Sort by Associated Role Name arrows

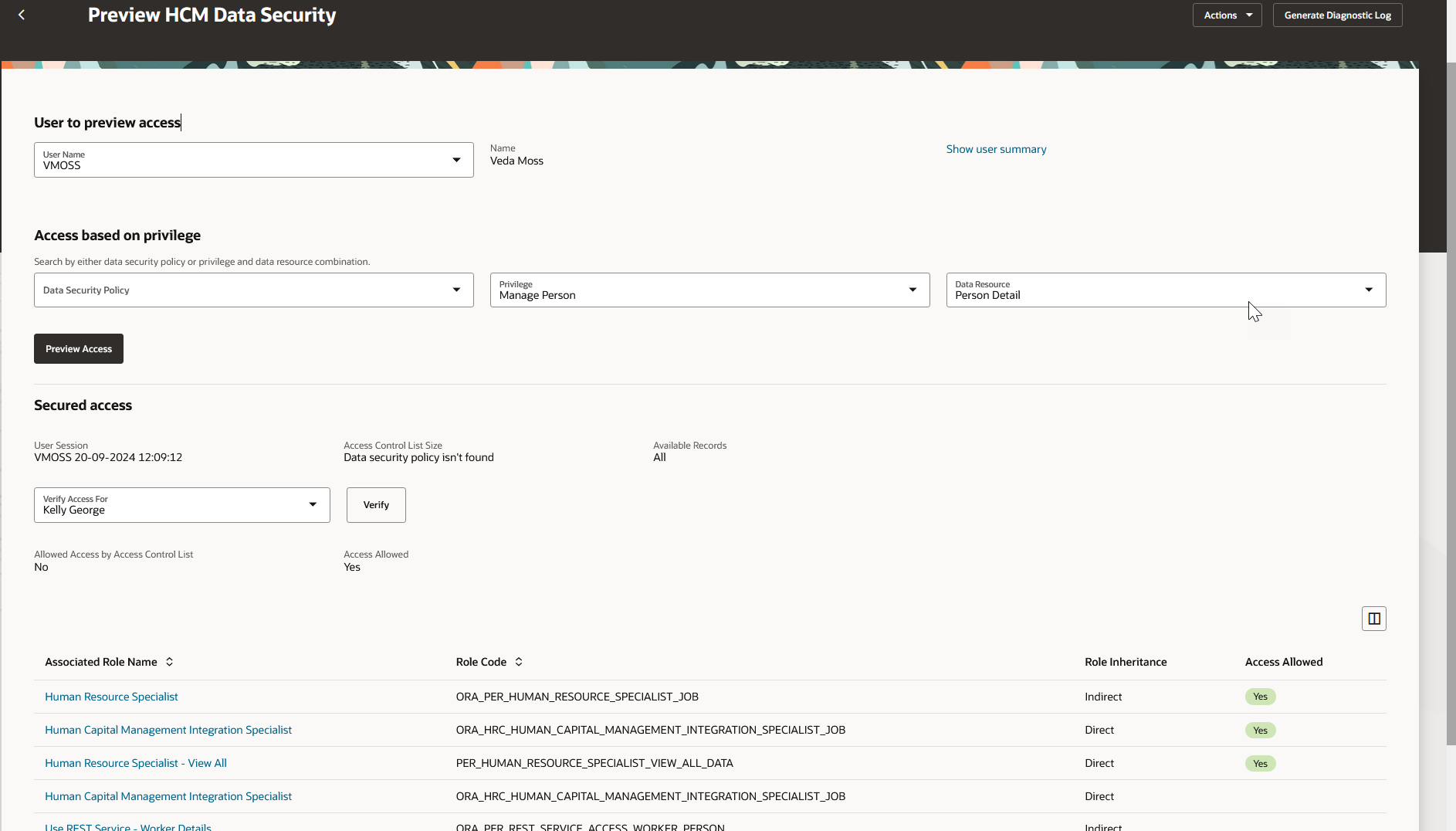click(170, 662)
